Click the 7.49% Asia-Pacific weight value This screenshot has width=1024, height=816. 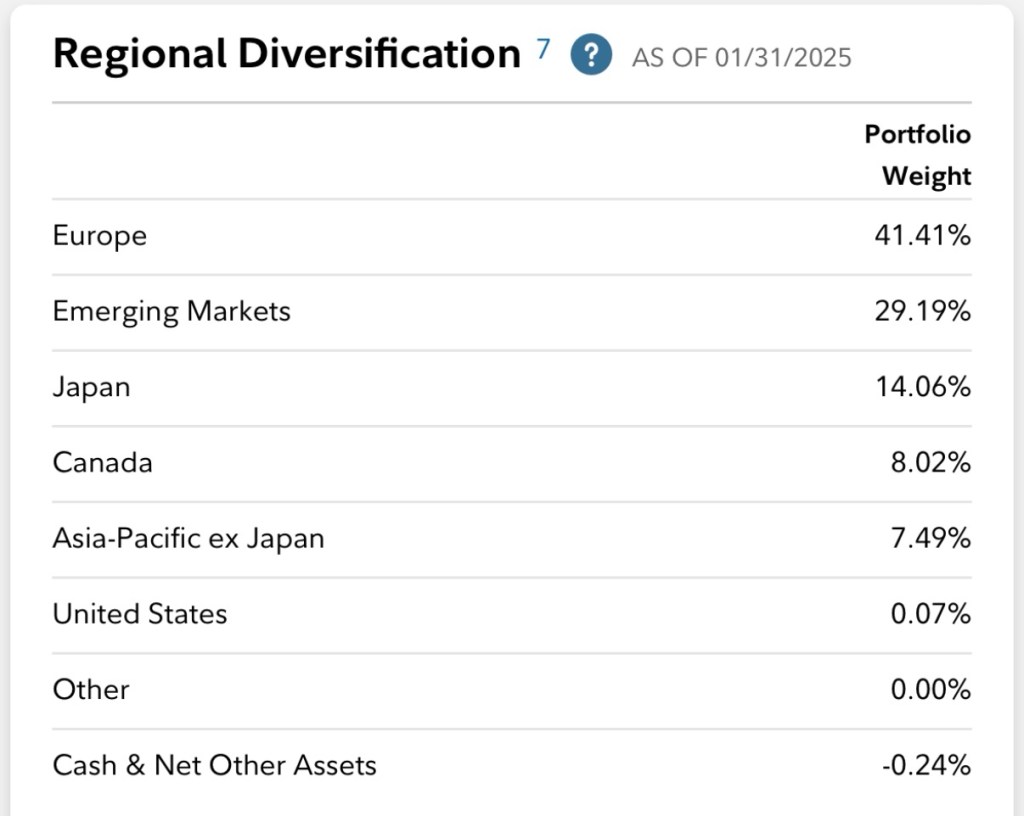pyautogui.click(x=930, y=538)
